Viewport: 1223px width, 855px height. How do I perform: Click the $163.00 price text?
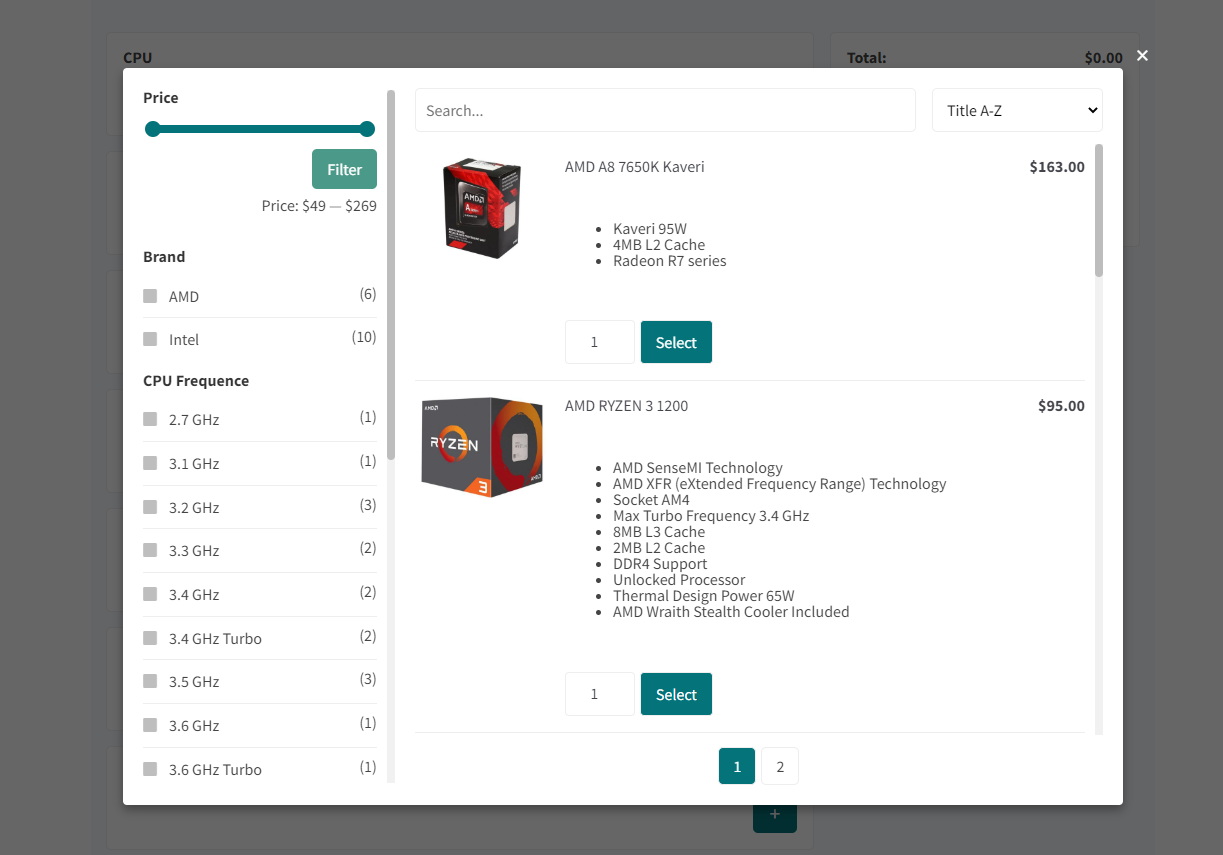click(1057, 167)
